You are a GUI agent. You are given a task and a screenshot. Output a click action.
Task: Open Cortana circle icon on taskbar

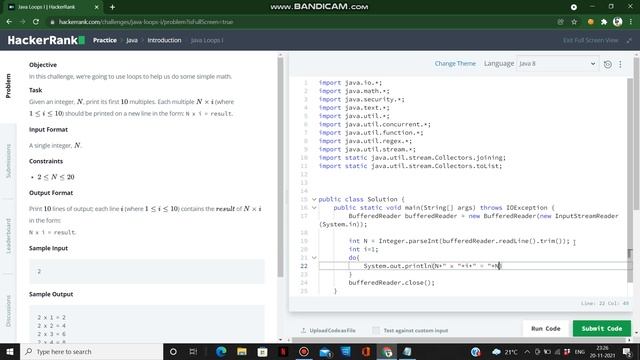click(173, 351)
